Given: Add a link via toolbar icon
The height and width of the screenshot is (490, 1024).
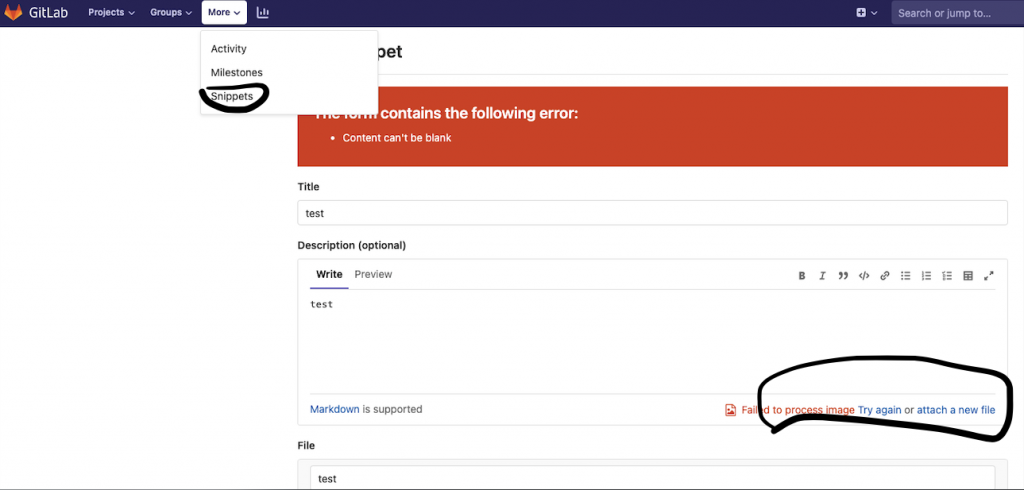Looking at the screenshot, I should point(885,276).
